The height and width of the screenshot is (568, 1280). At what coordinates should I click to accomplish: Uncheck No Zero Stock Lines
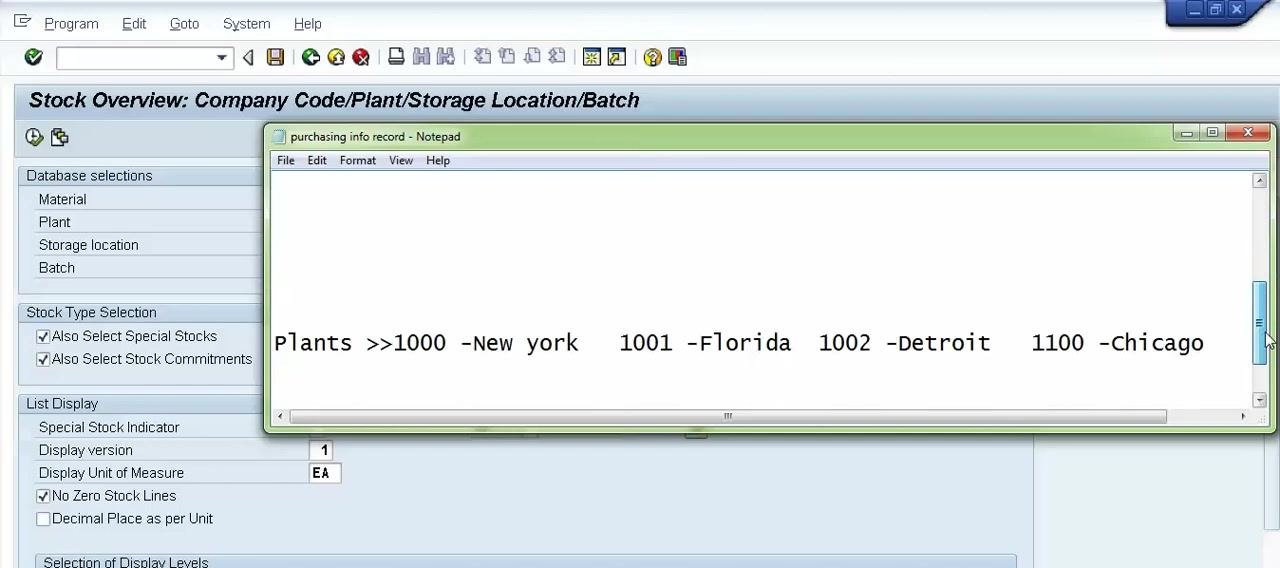[43, 496]
